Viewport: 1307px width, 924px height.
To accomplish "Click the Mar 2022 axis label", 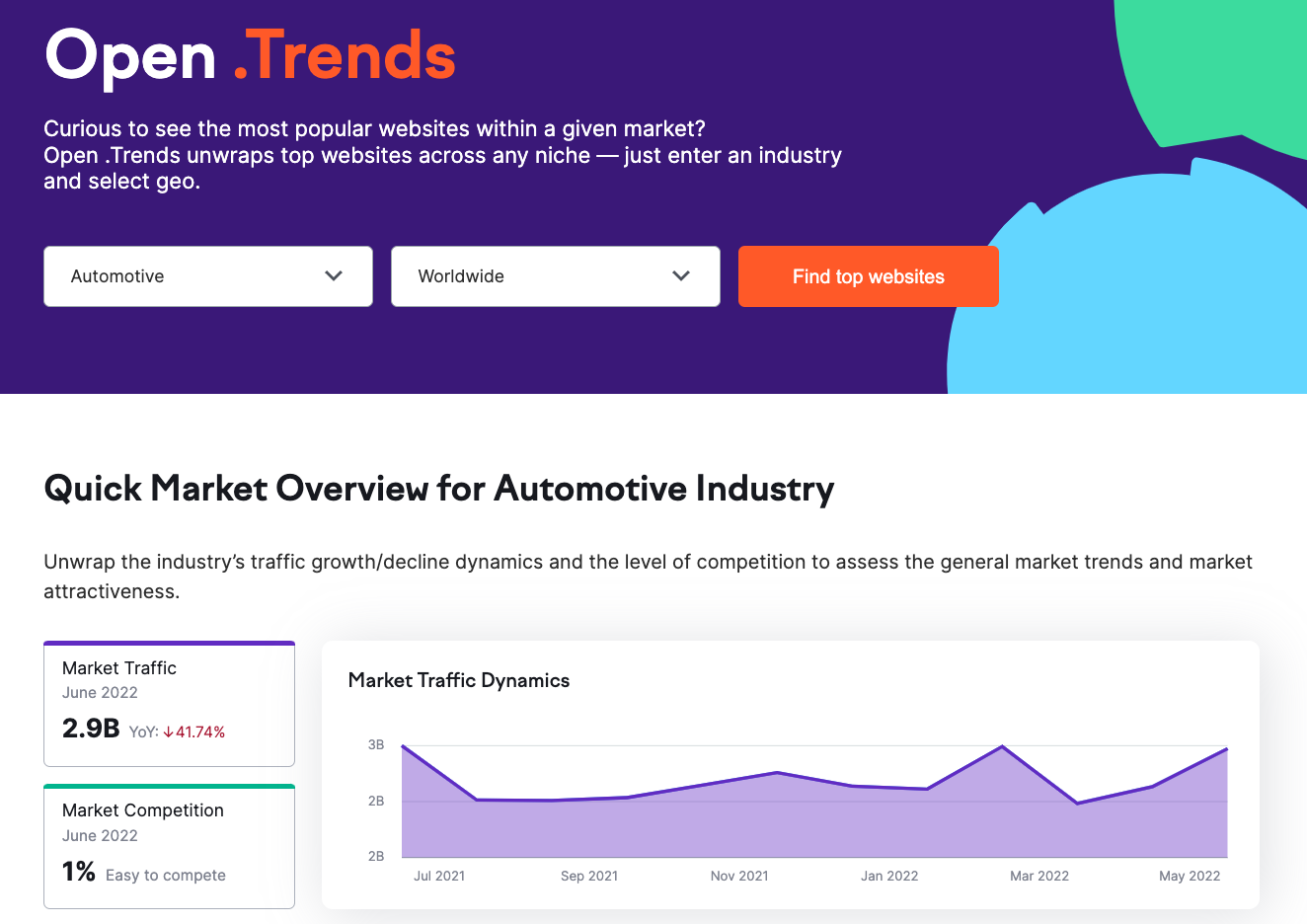I will [x=1039, y=876].
